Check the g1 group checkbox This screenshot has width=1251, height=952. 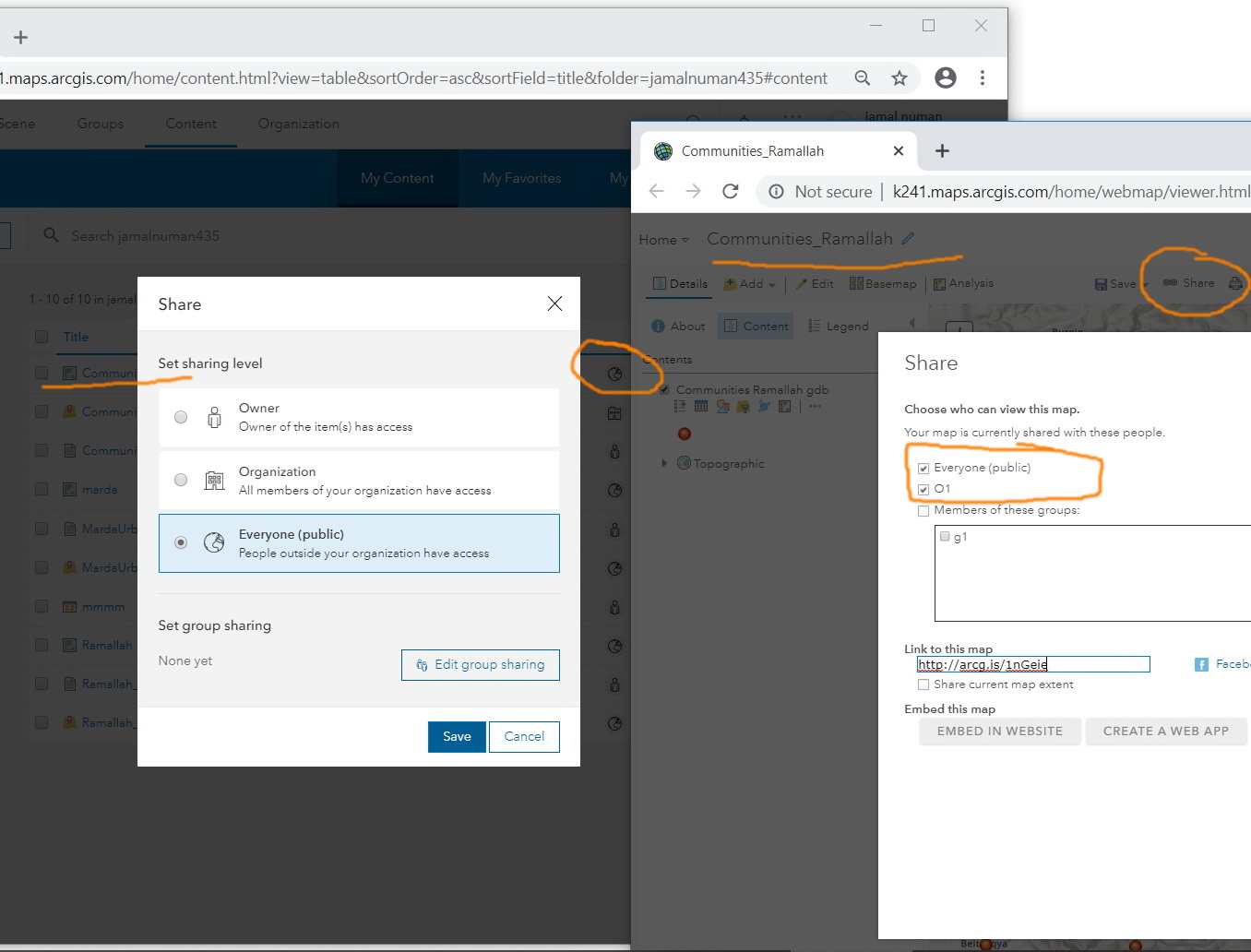(945, 536)
